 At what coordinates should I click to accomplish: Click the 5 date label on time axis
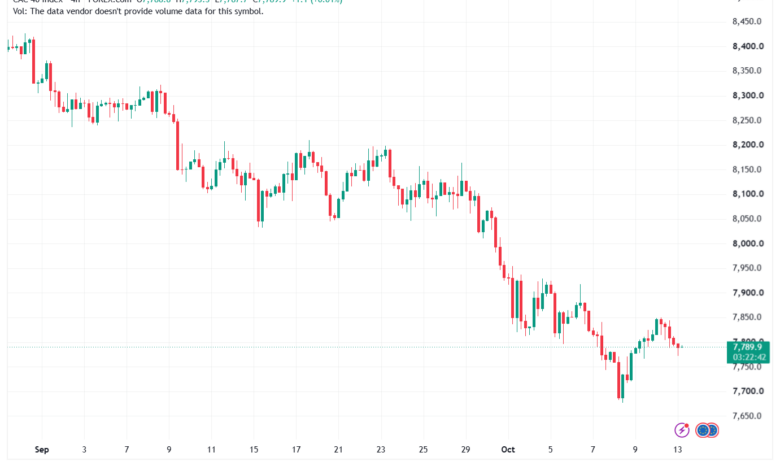(550, 449)
